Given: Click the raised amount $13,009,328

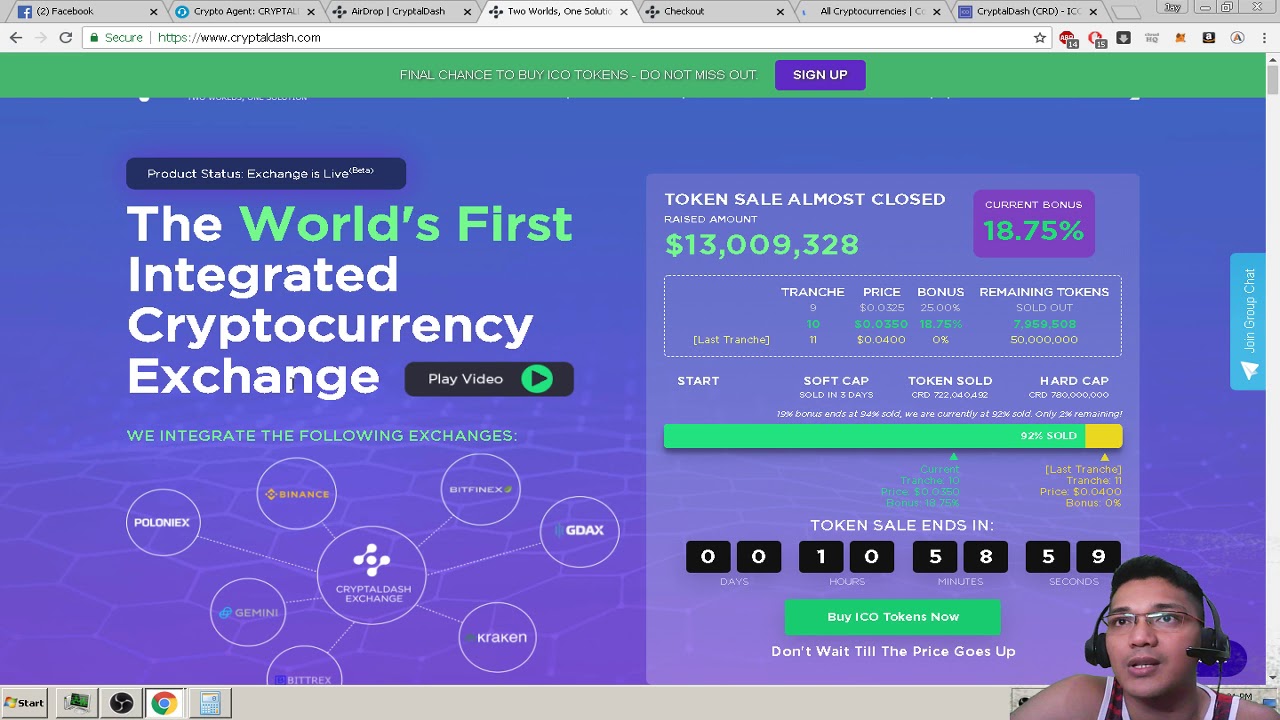Looking at the screenshot, I should tap(761, 245).
